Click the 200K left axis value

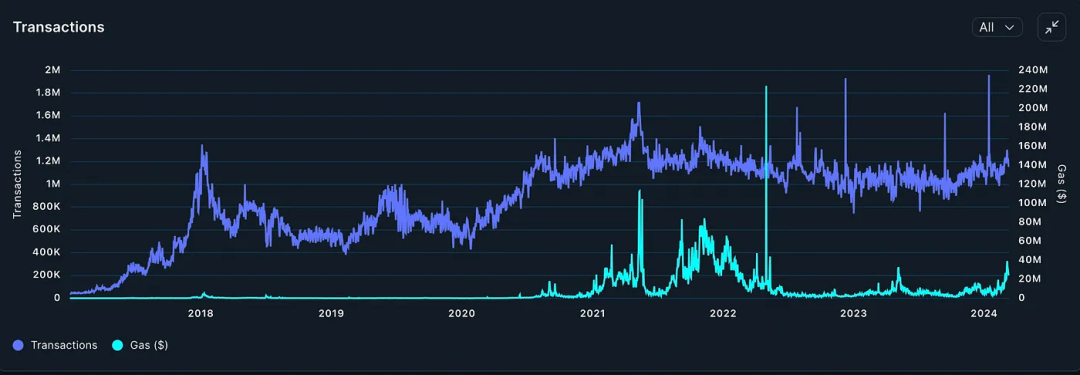click(46, 275)
